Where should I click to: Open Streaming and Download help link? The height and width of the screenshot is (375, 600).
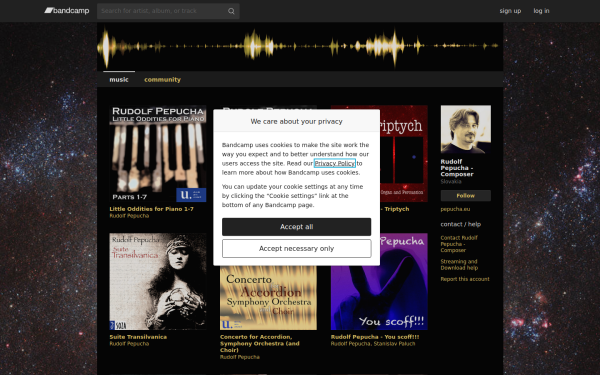pyautogui.click(x=459, y=264)
